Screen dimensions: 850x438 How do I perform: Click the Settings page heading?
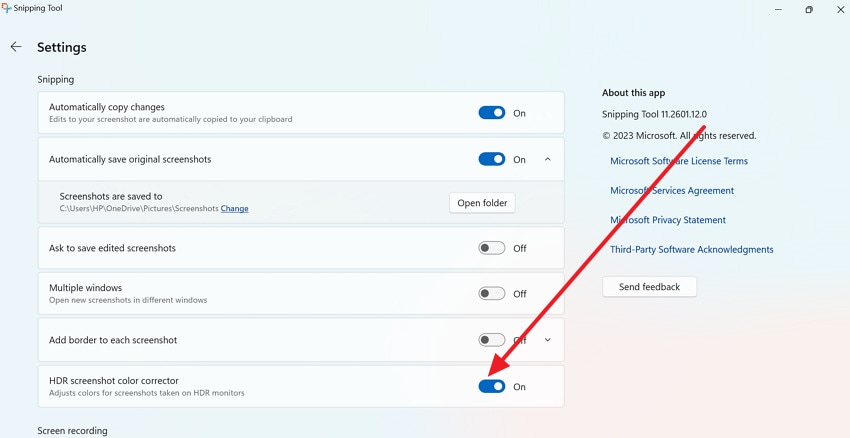click(62, 48)
